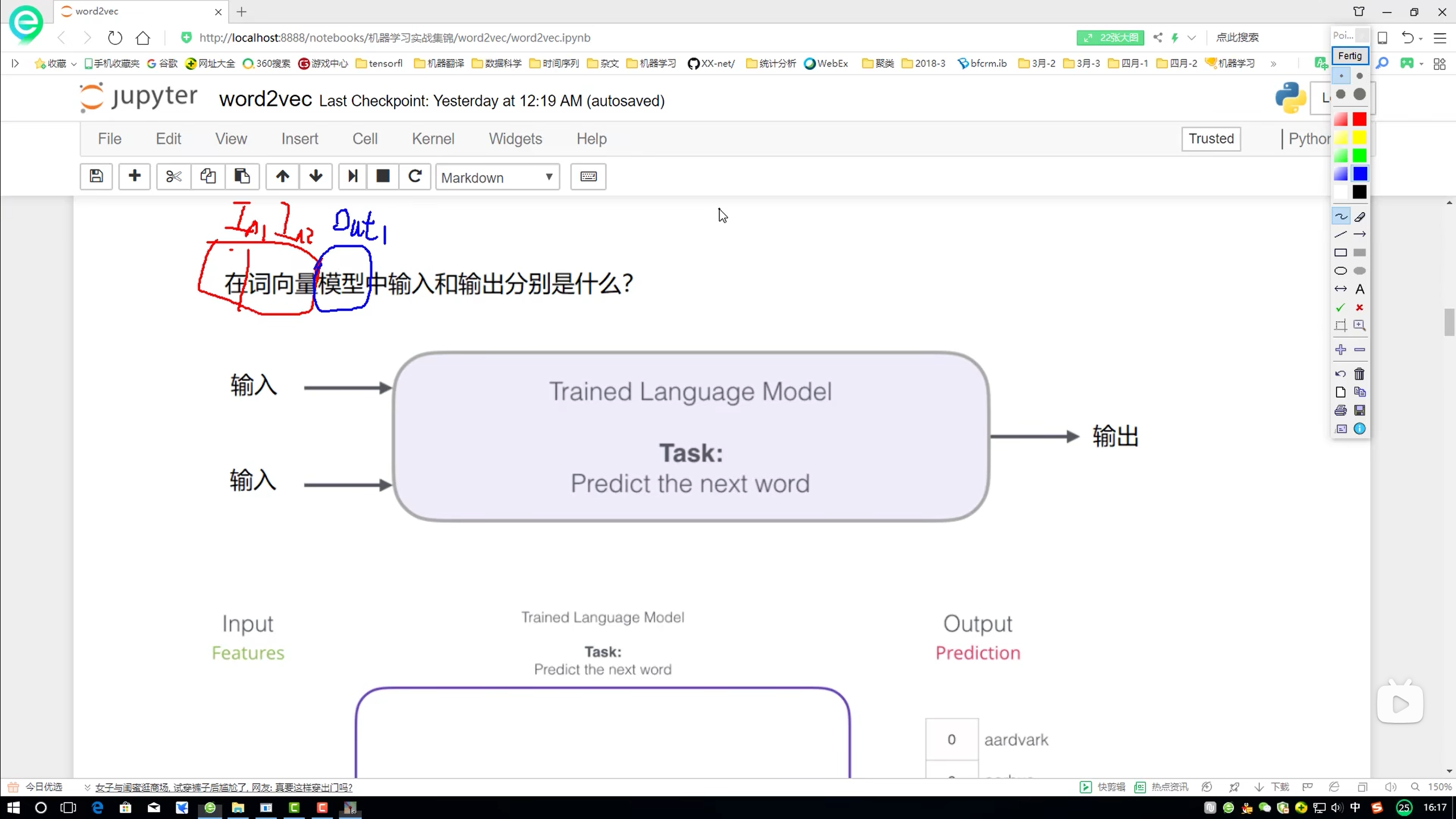Open the Kernel menu
Screen dimensions: 1456x819
coord(433,138)
